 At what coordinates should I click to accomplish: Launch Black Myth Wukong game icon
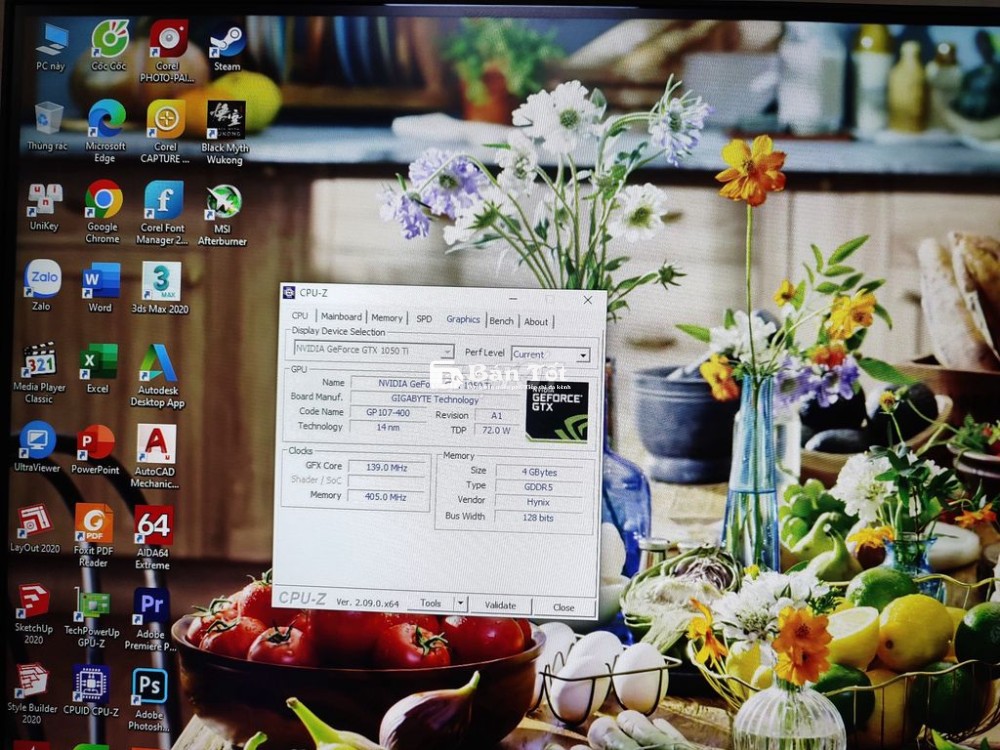(x=225, y=133)
